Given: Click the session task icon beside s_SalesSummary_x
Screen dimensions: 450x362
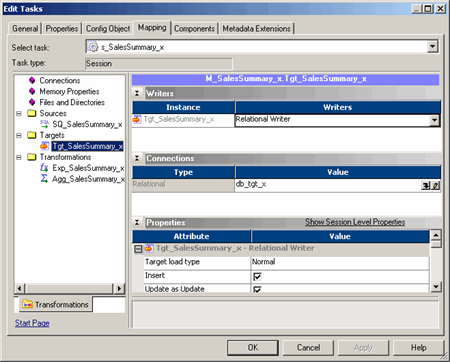Looking at the screenshot, I should click(x=93, y=47).
